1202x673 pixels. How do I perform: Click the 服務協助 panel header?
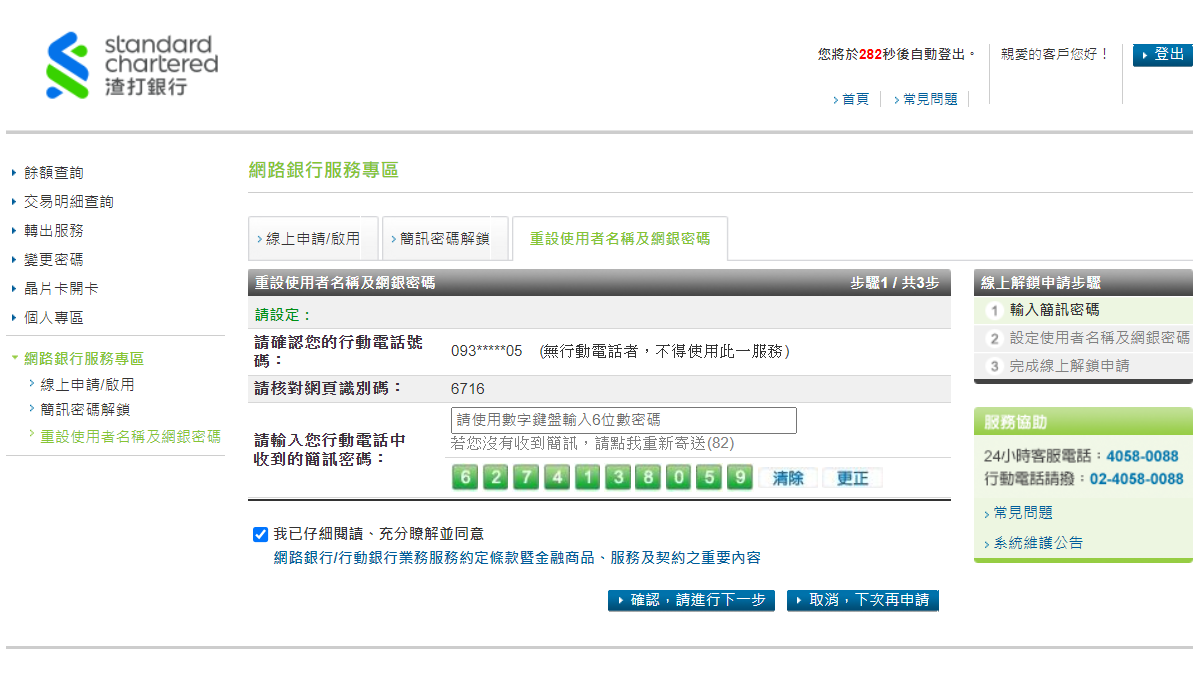(x=1083, y=423)
